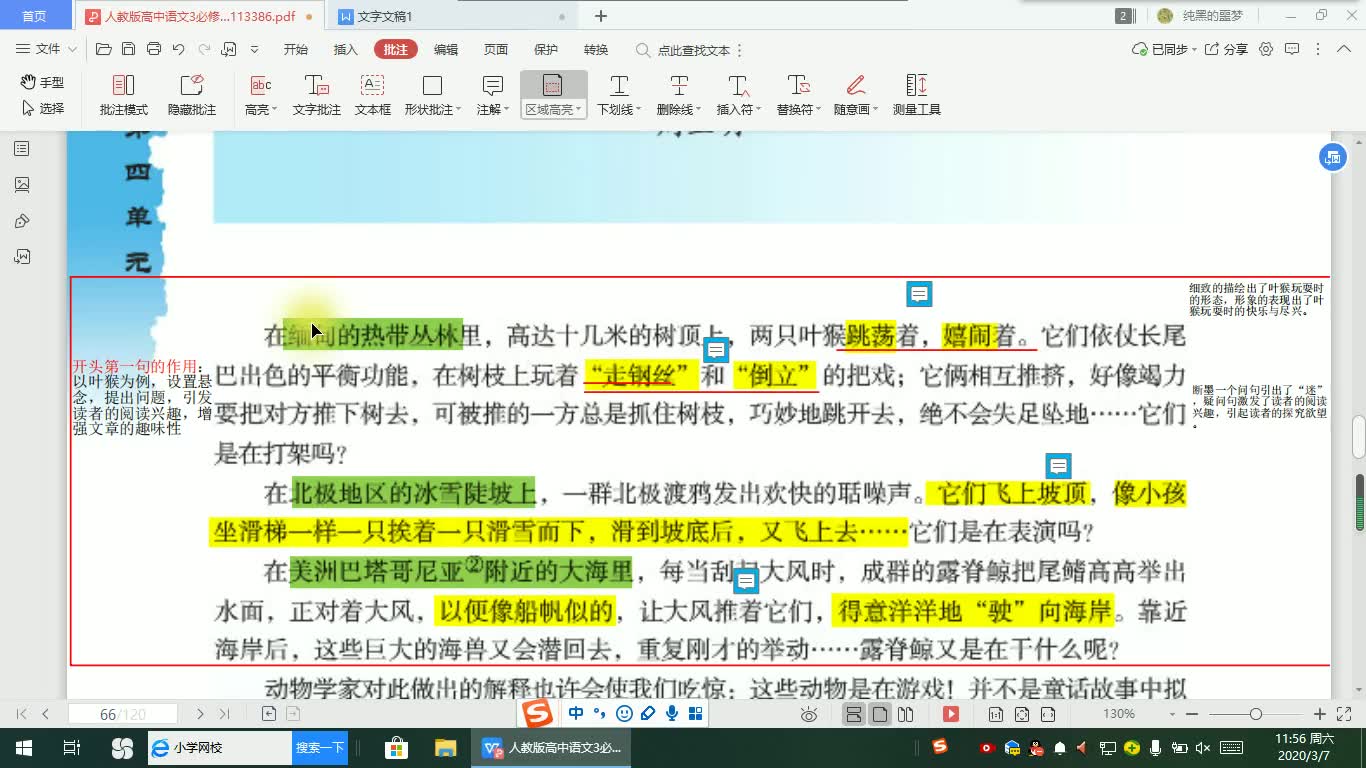
Task: Go to next page arrow in status bar
Action: [x=200, y=714]
